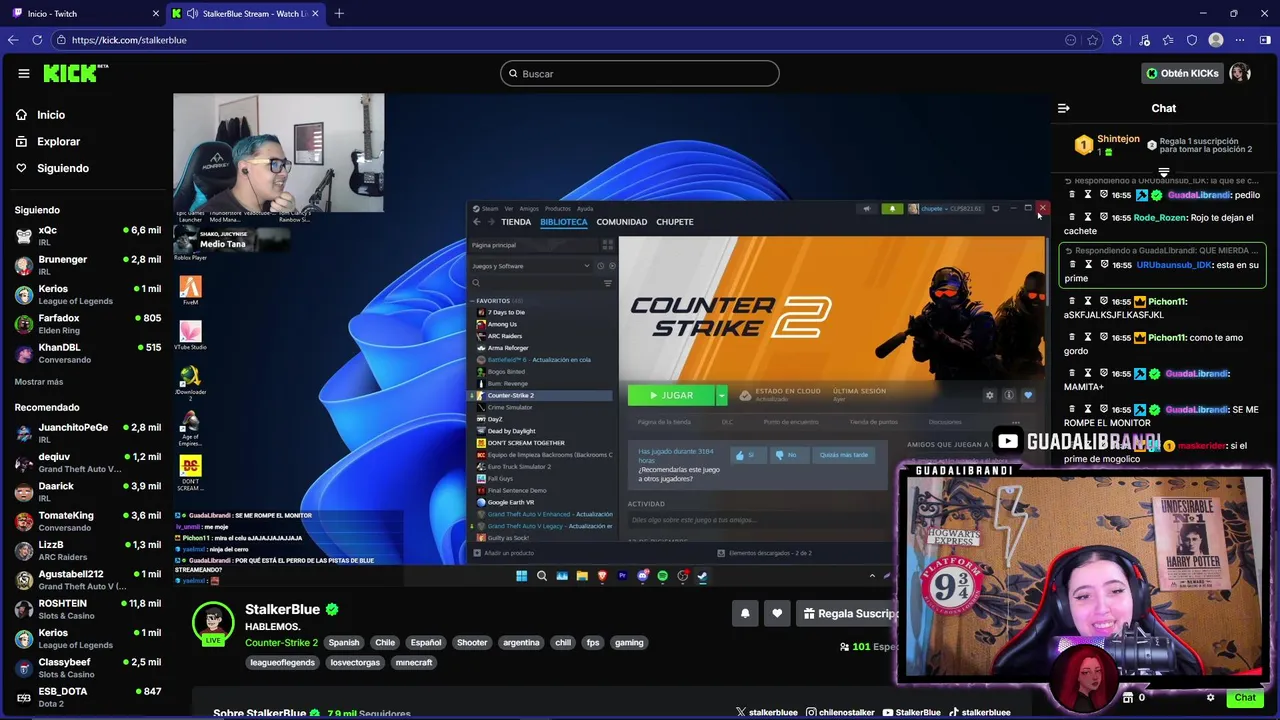Click the green Chat send button

[x=1245, y=698]
